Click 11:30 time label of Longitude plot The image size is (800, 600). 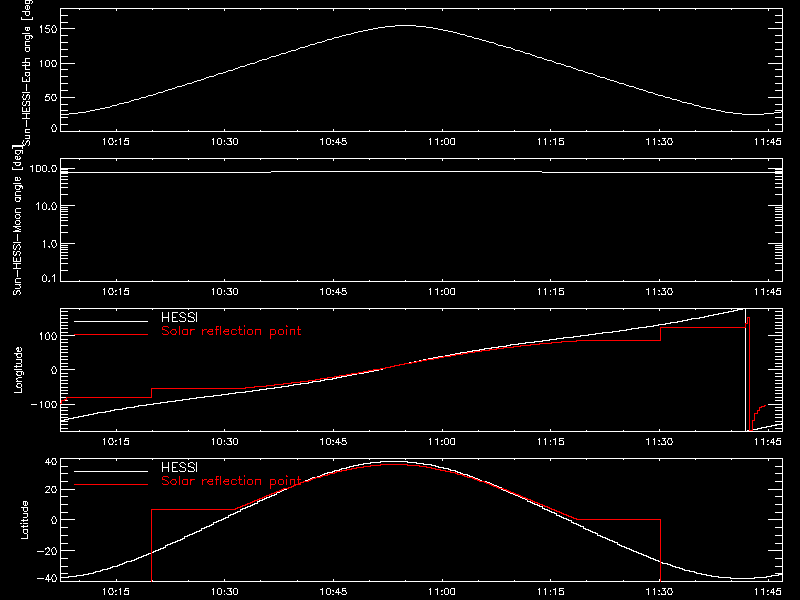659,441
